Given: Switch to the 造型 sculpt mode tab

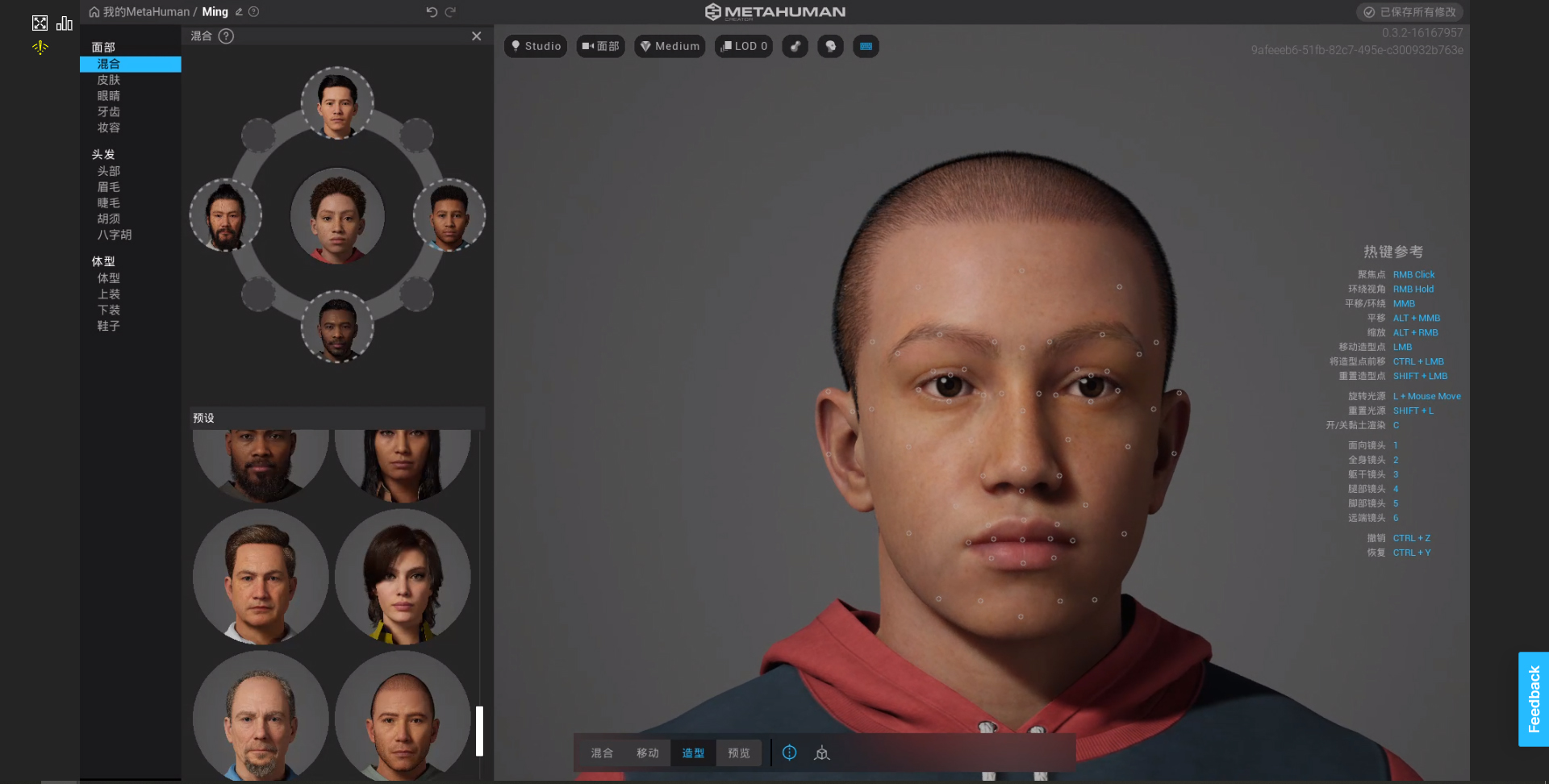Looking at the screenshot, I should [693, 753].
